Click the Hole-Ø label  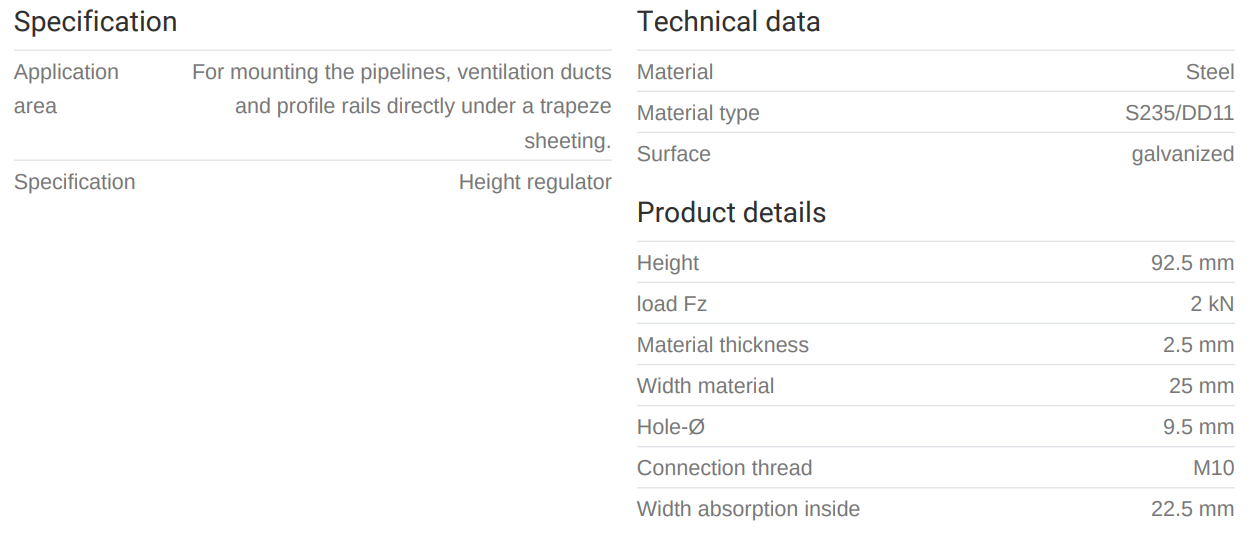[x=671, y=427]
